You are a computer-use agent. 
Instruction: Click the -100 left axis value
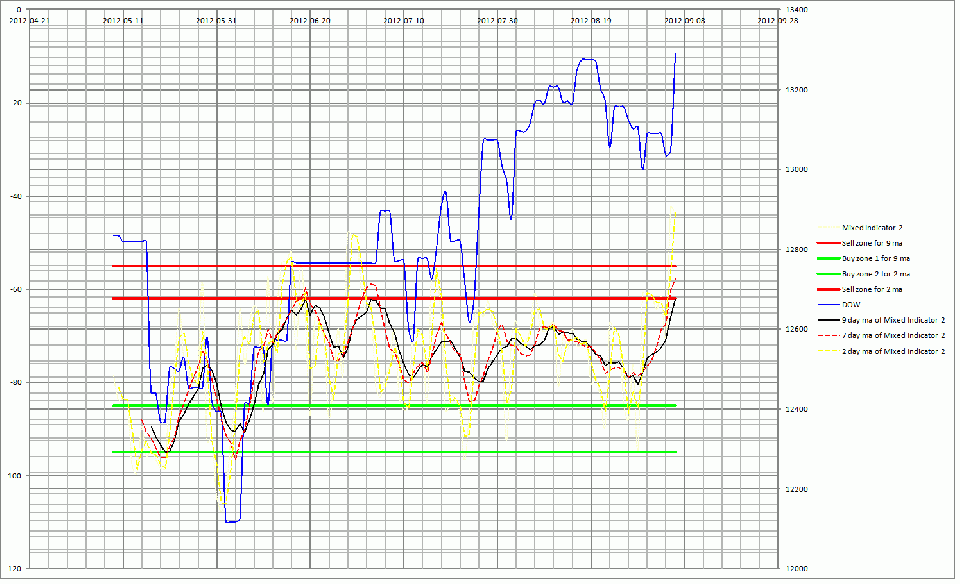click(x=15, y=475)
